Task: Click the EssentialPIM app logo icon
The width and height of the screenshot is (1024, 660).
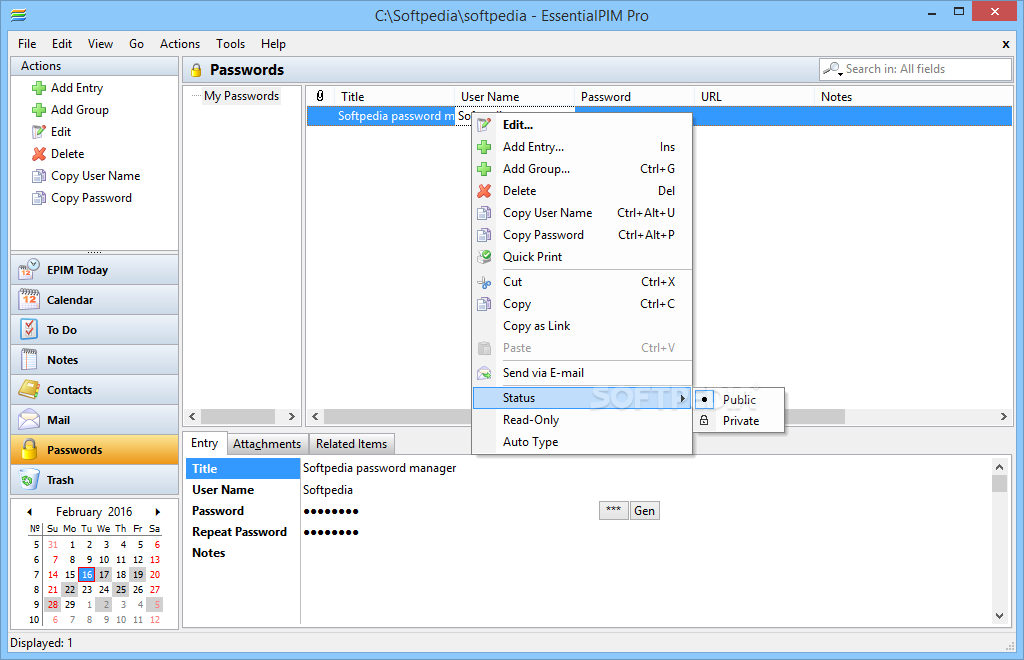Action: [x=18, y=14]
